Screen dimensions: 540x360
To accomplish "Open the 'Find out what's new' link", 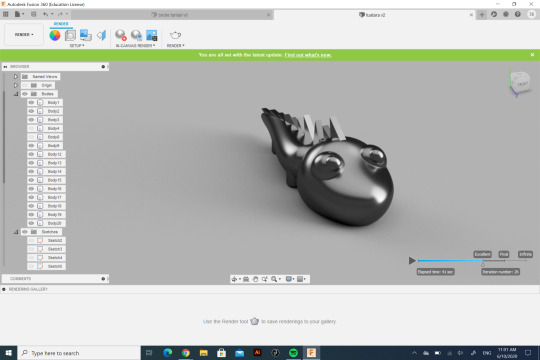I will (x=308, y=55).
